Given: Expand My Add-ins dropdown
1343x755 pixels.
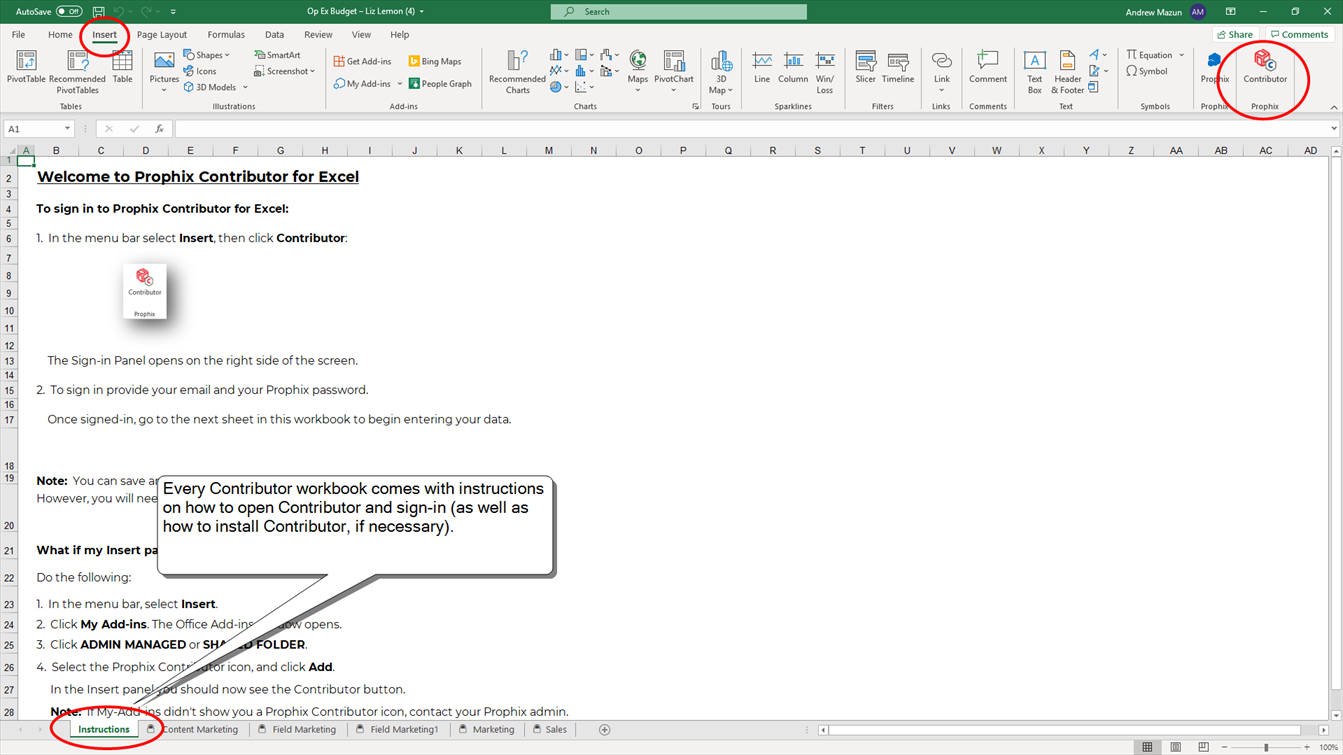Looking at the screenshot, I should [x=399, y=84].
